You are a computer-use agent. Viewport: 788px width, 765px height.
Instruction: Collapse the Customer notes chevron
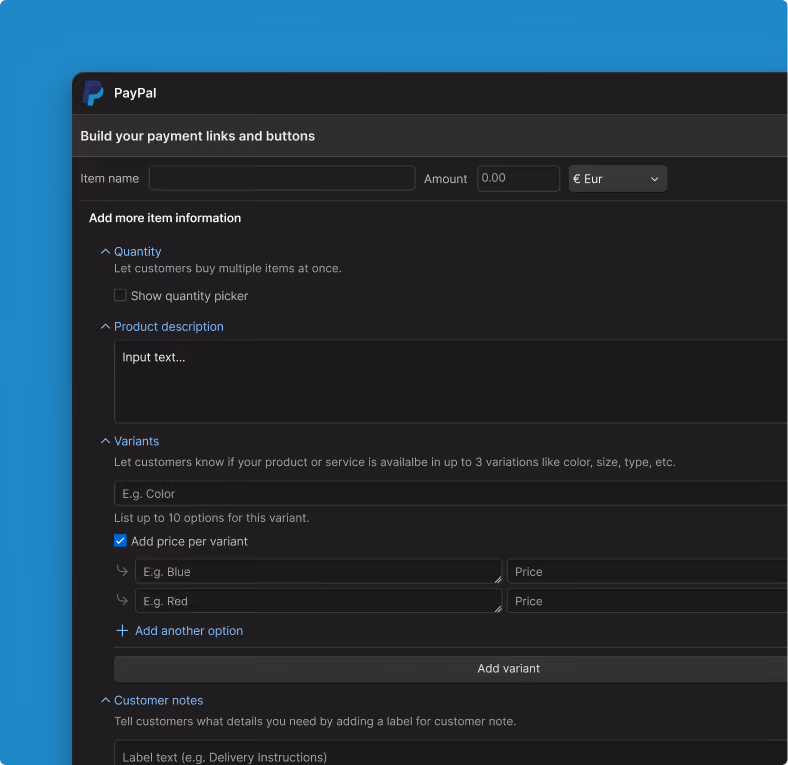(x=105, y=700)
